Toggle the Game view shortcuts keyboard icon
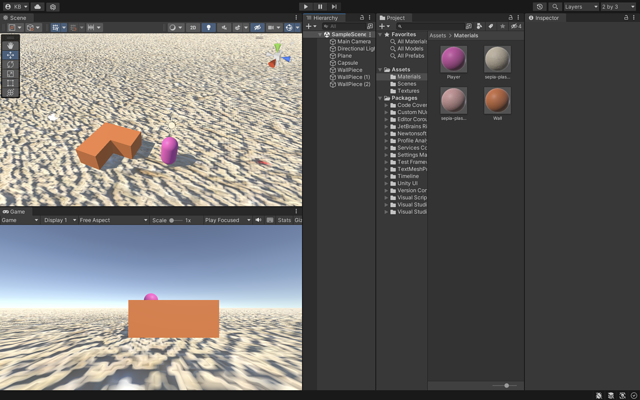640x400 pixels. (270, 220)
